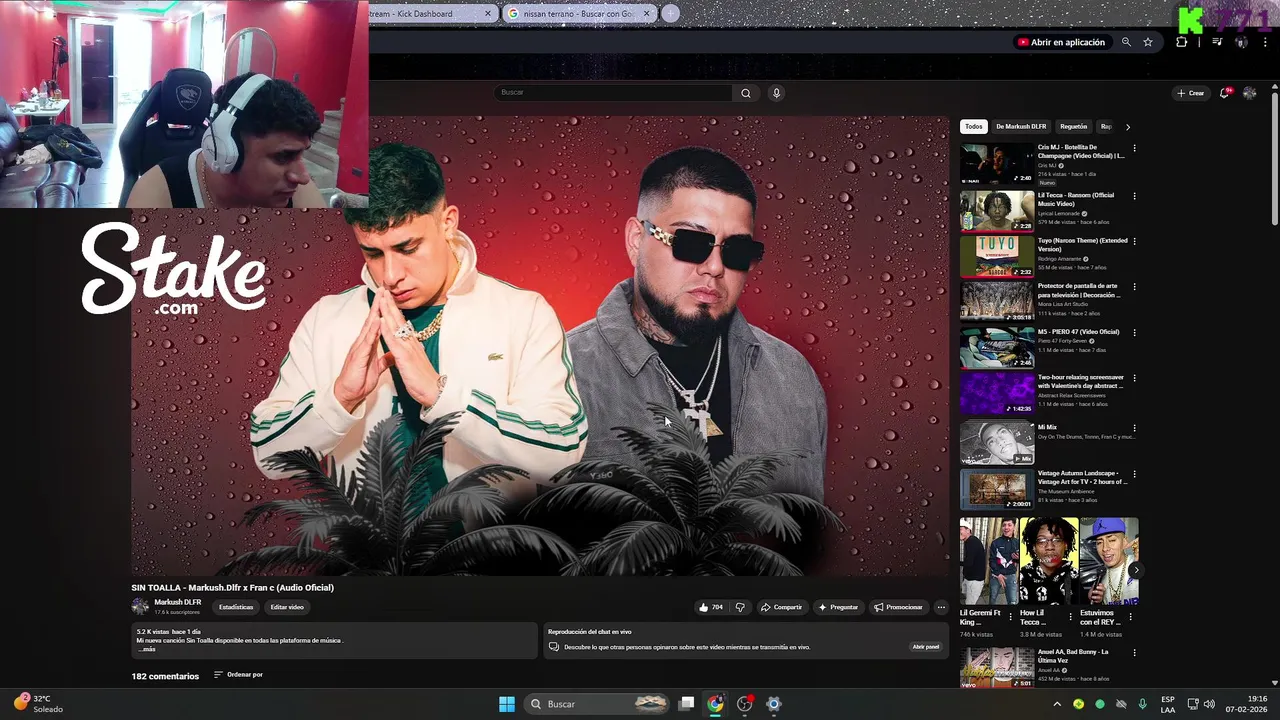The width and height of the screenshot is (1280, 720).
Task: Open Chrome from the Windows taskbar
Action: (x=715, y=704)
